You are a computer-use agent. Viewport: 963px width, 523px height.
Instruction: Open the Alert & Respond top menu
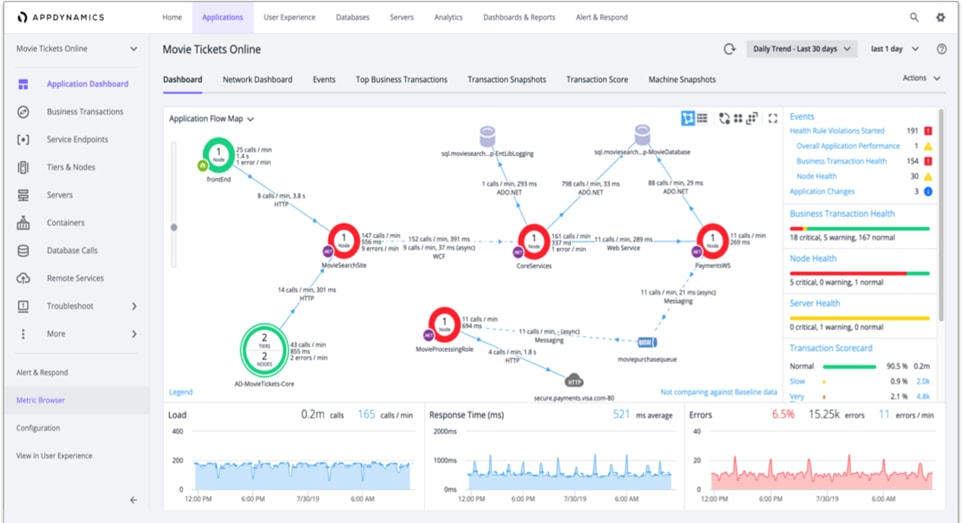coord(601,17)
